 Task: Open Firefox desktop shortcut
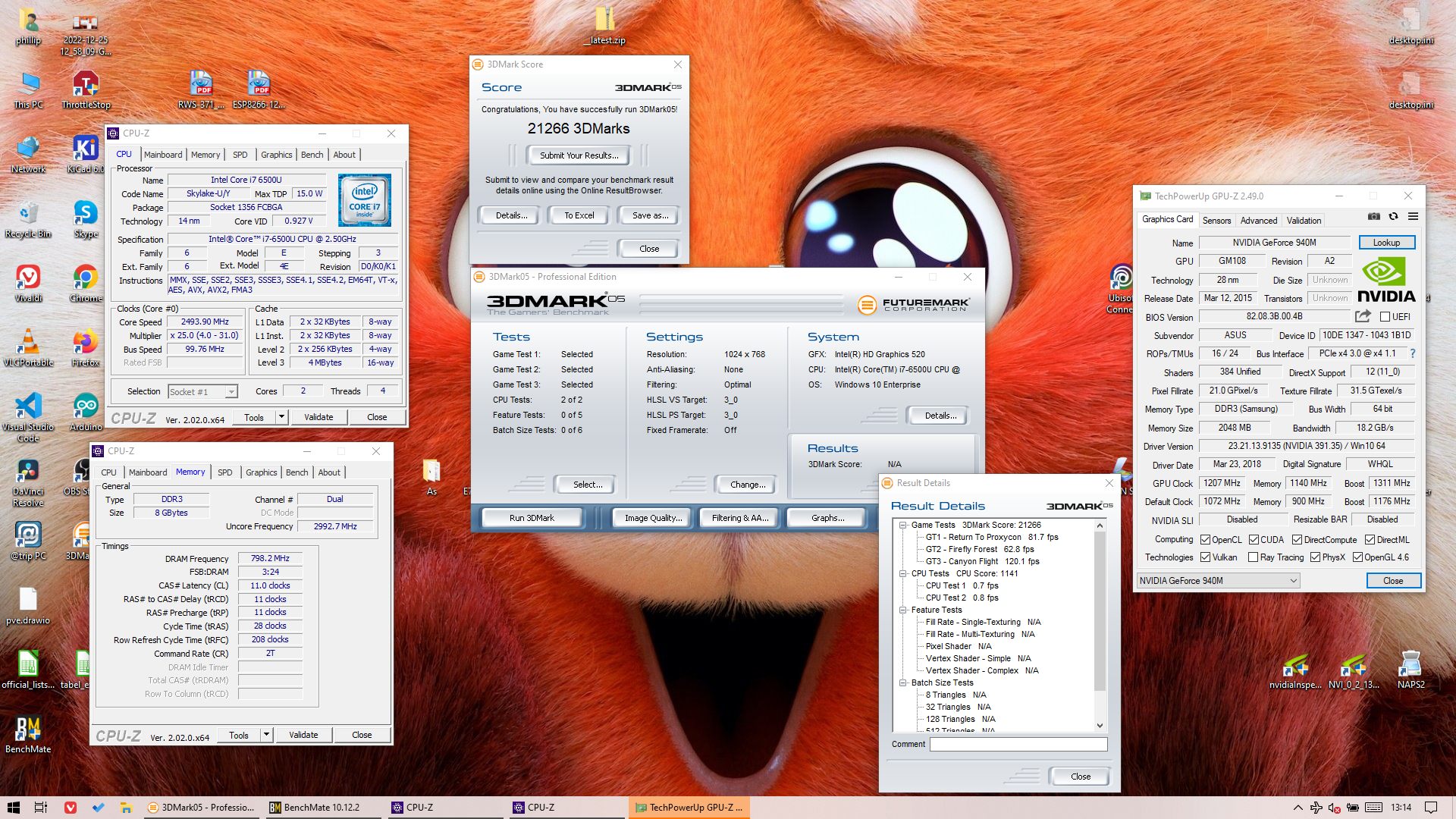[x=86, y=347]
